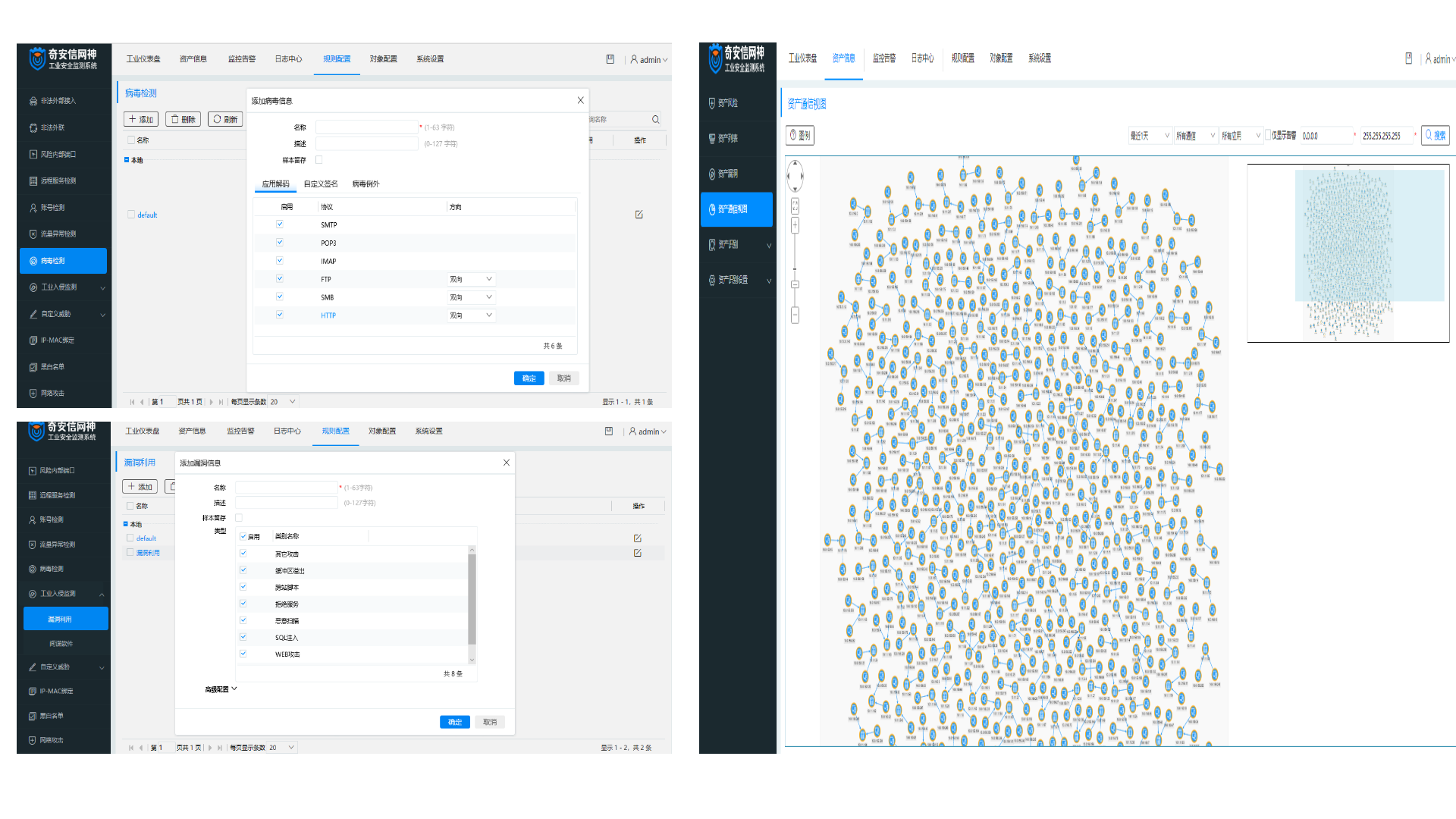This screenshot has width=1456, height=819.
Task: Open admin user menu in top-left window
Action: [x=649, y=60]
